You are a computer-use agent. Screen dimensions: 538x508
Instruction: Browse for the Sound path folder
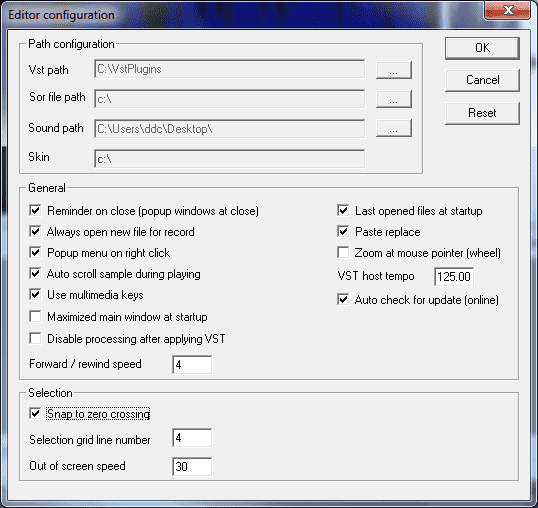pyautogui.click(x=394, y=128)
